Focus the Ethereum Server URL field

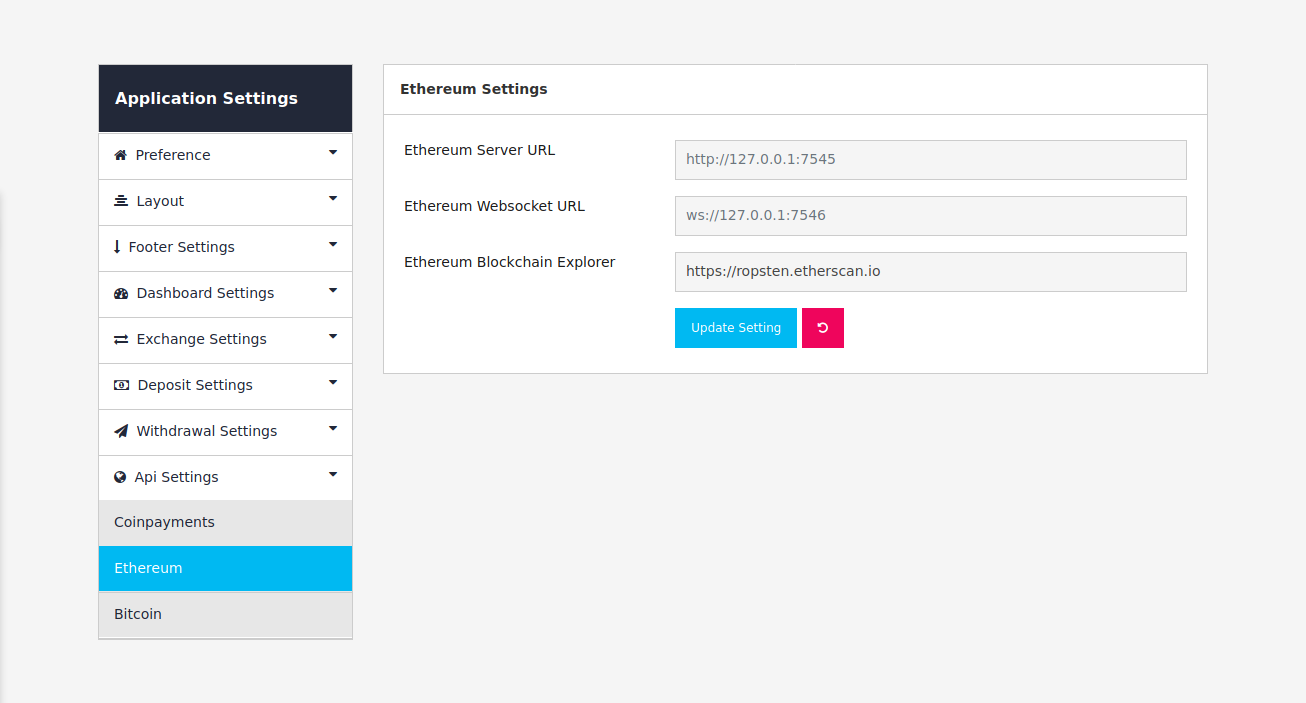click(x=931, y=160)
